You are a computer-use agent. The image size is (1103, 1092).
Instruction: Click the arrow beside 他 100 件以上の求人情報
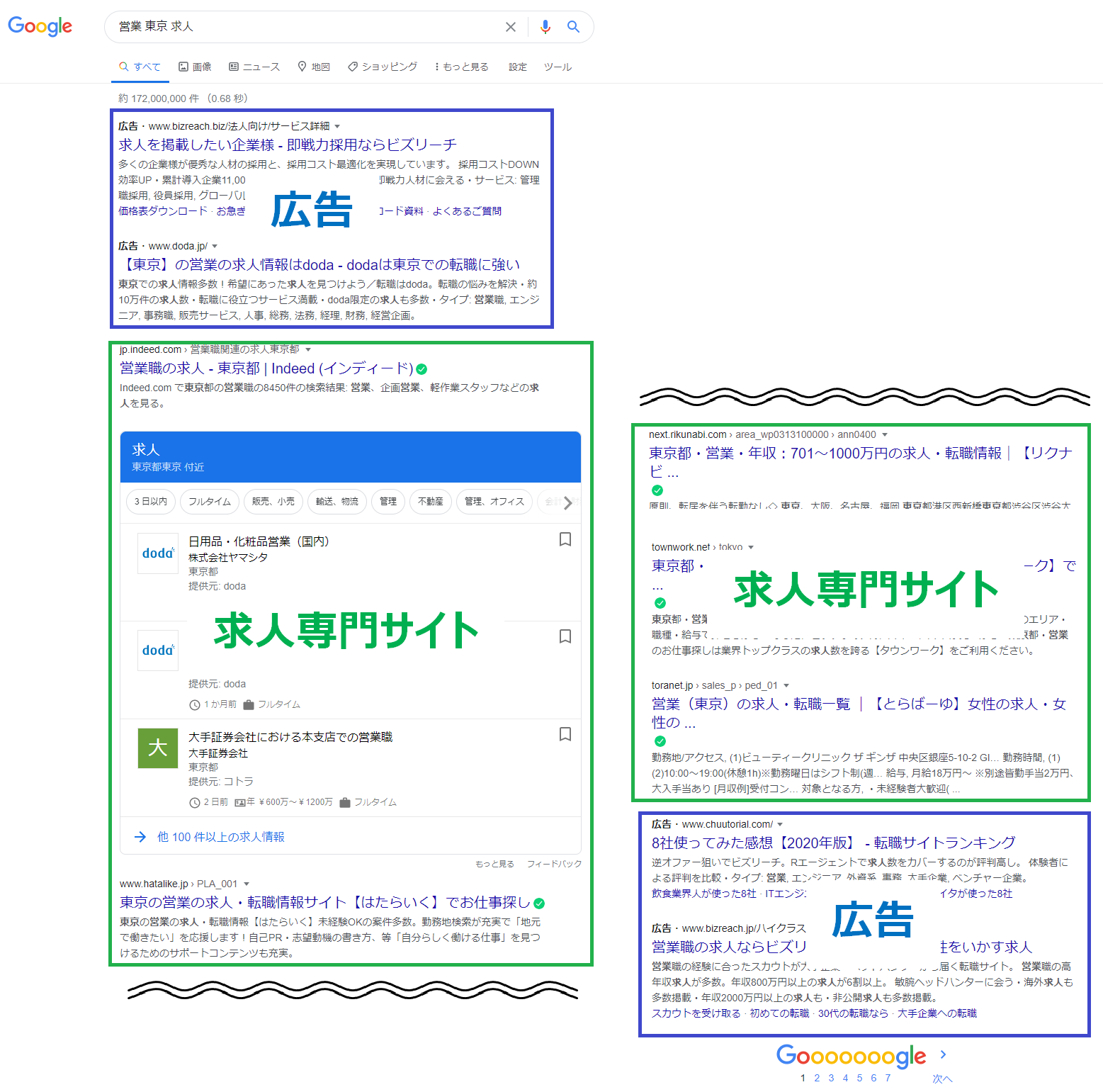[x=140, y=837]
